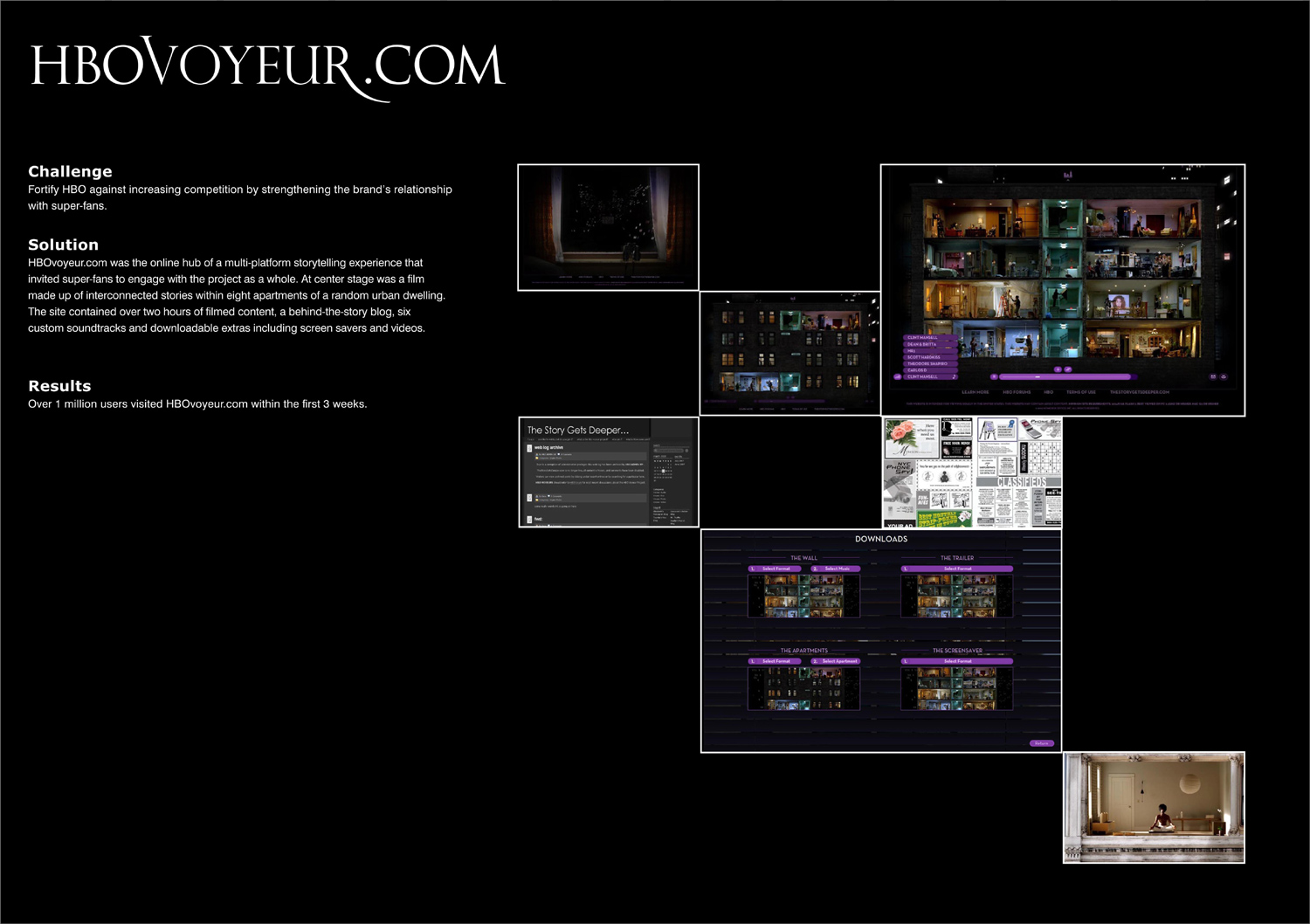
Task: Click the page icon beside web log archive
Action: coord(529,448)
